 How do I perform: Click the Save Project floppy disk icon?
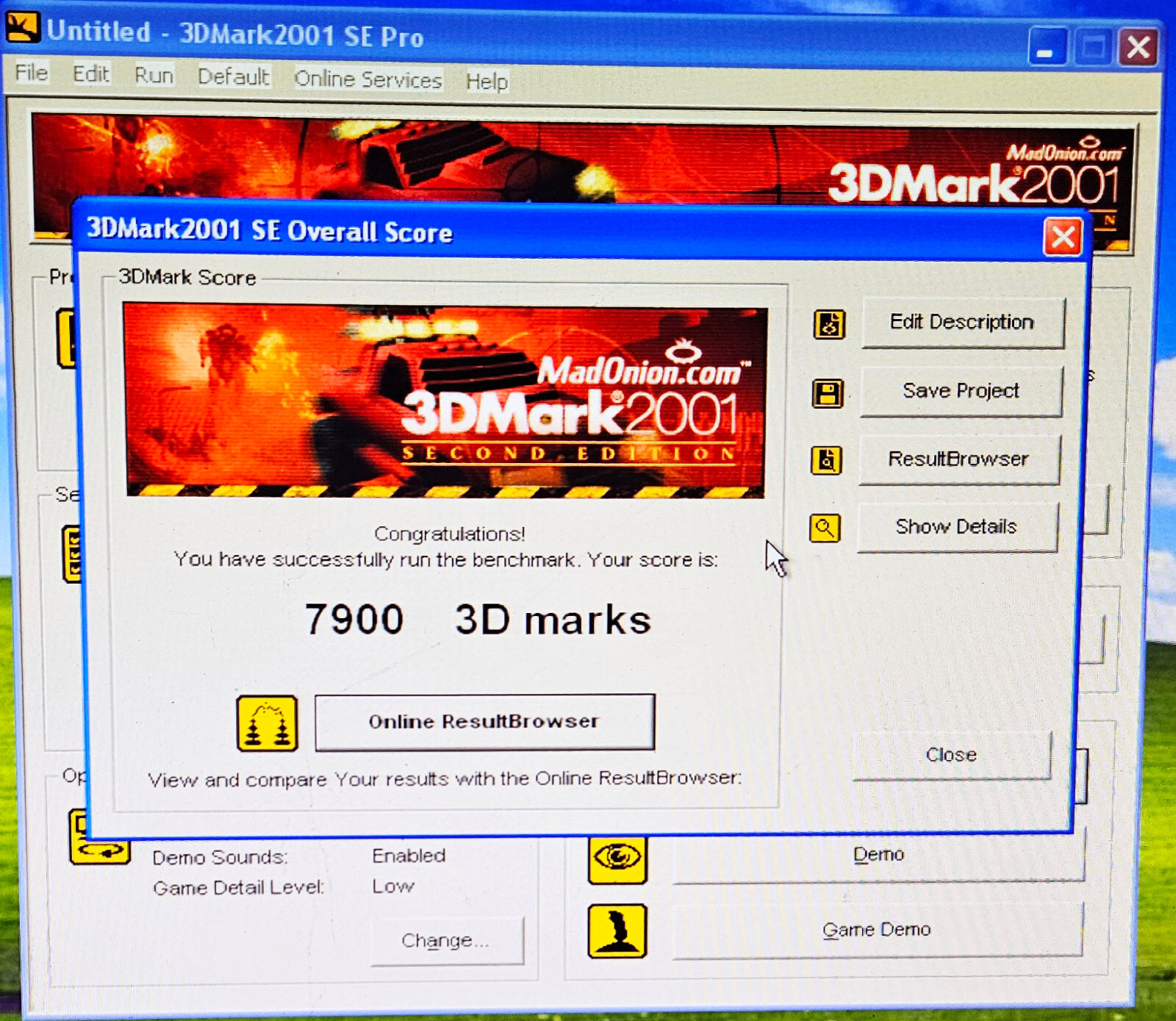point(828,393)
